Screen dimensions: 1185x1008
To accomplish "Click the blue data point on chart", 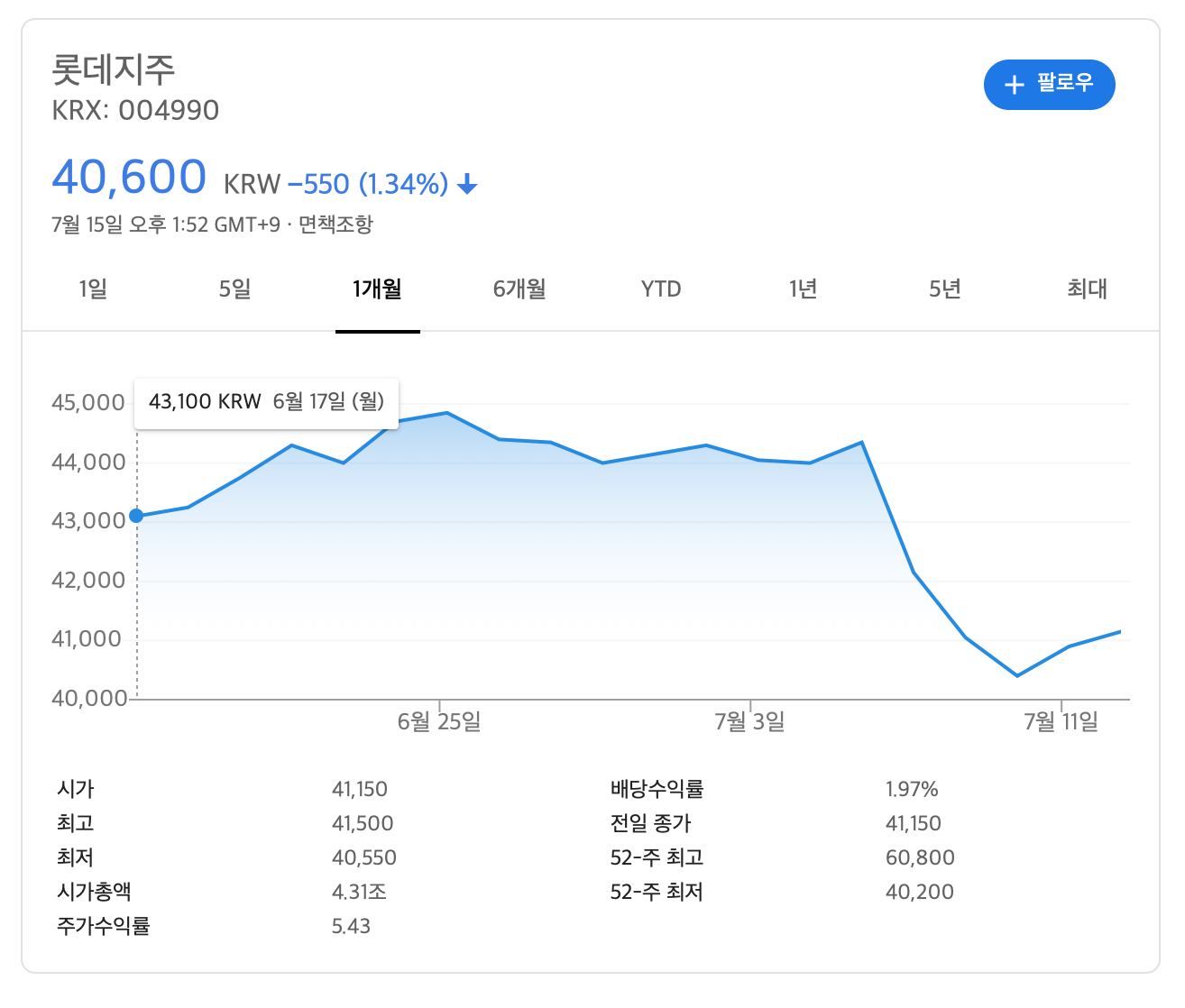I will 136,516.
